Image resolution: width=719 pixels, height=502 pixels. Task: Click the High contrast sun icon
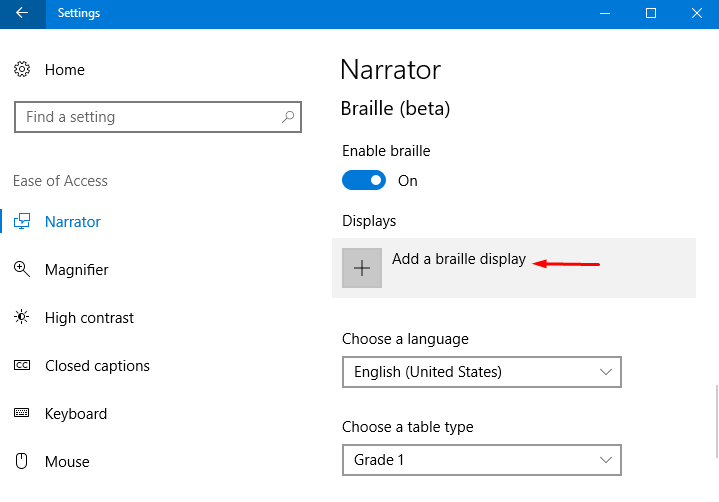[22, 317]
